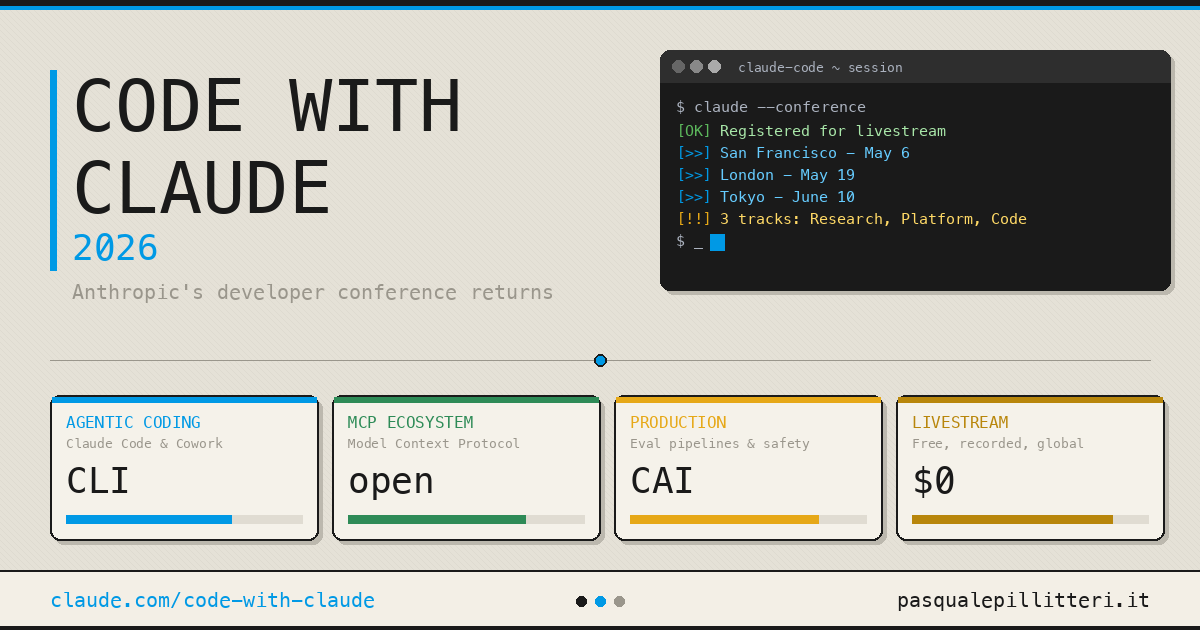This screenshot has height=630, width=1200.
Task: Select the black pagination dot
Action: click(x=582, y=601)
